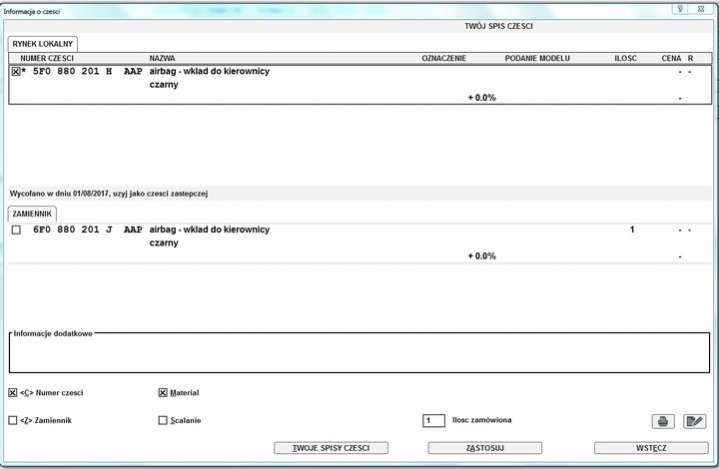Viewport: 719px width, 469px height.
Task: Enable the <Z> Zamiennik checkbox
Action: [x=13, y=420]
